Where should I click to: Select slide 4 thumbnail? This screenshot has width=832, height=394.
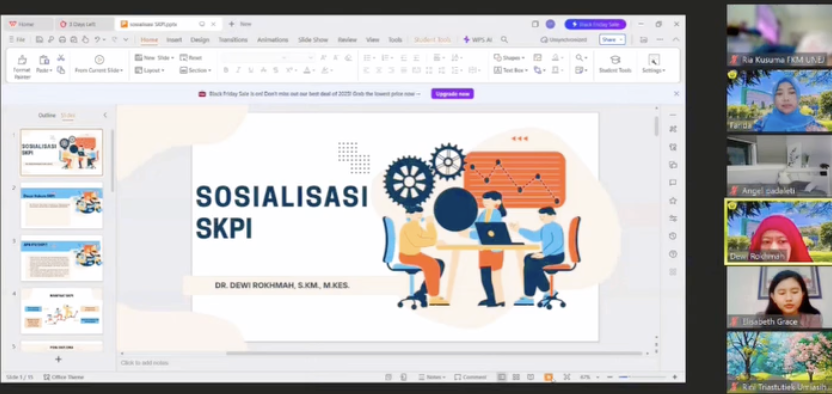click(62, 311)
